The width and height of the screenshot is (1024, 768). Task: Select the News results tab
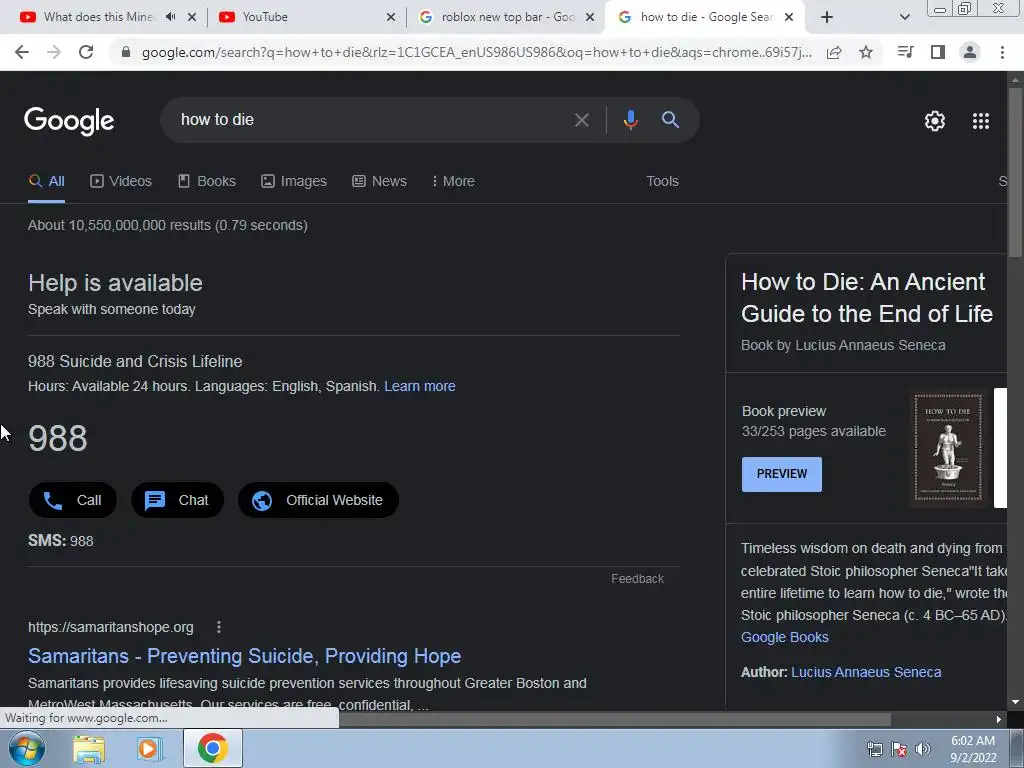click(x=379, y=181)
